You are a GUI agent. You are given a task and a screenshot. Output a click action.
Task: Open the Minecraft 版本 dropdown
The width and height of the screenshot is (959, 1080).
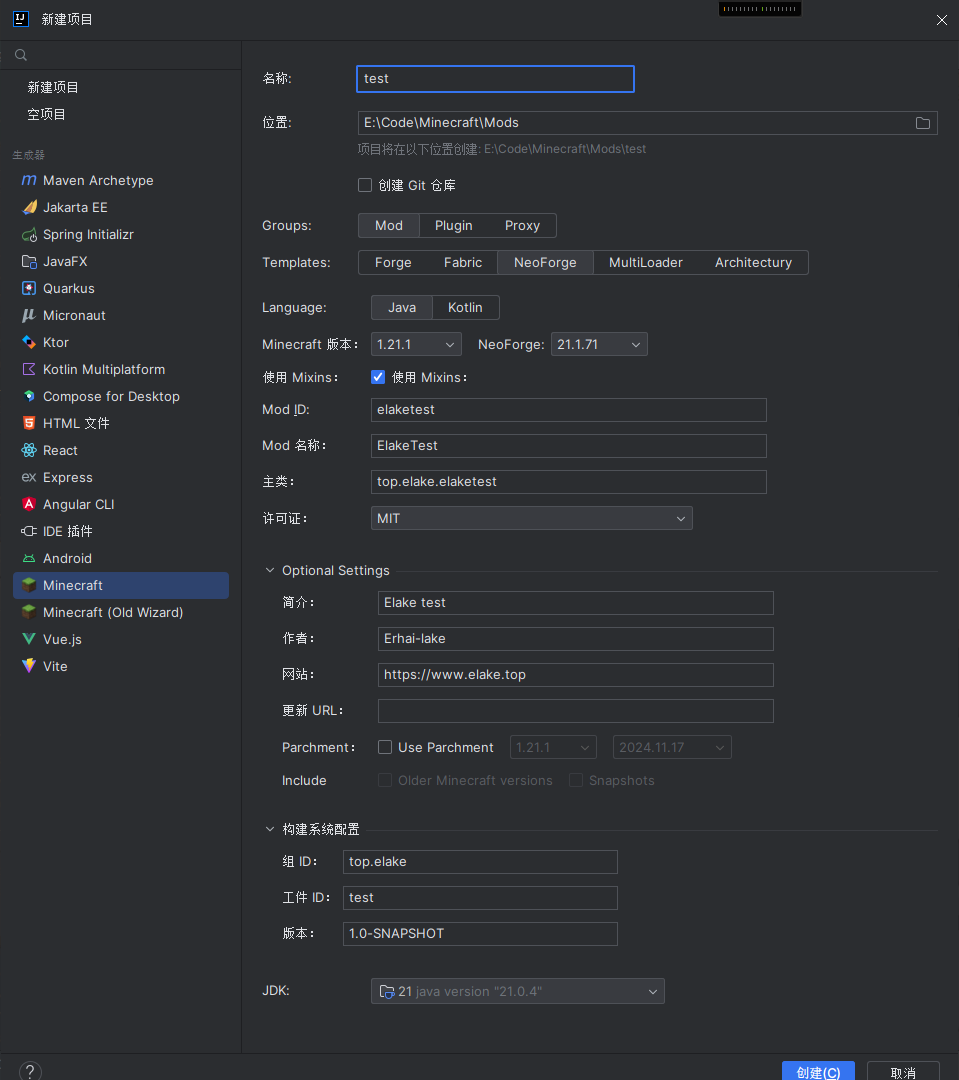tap(416, 344)
